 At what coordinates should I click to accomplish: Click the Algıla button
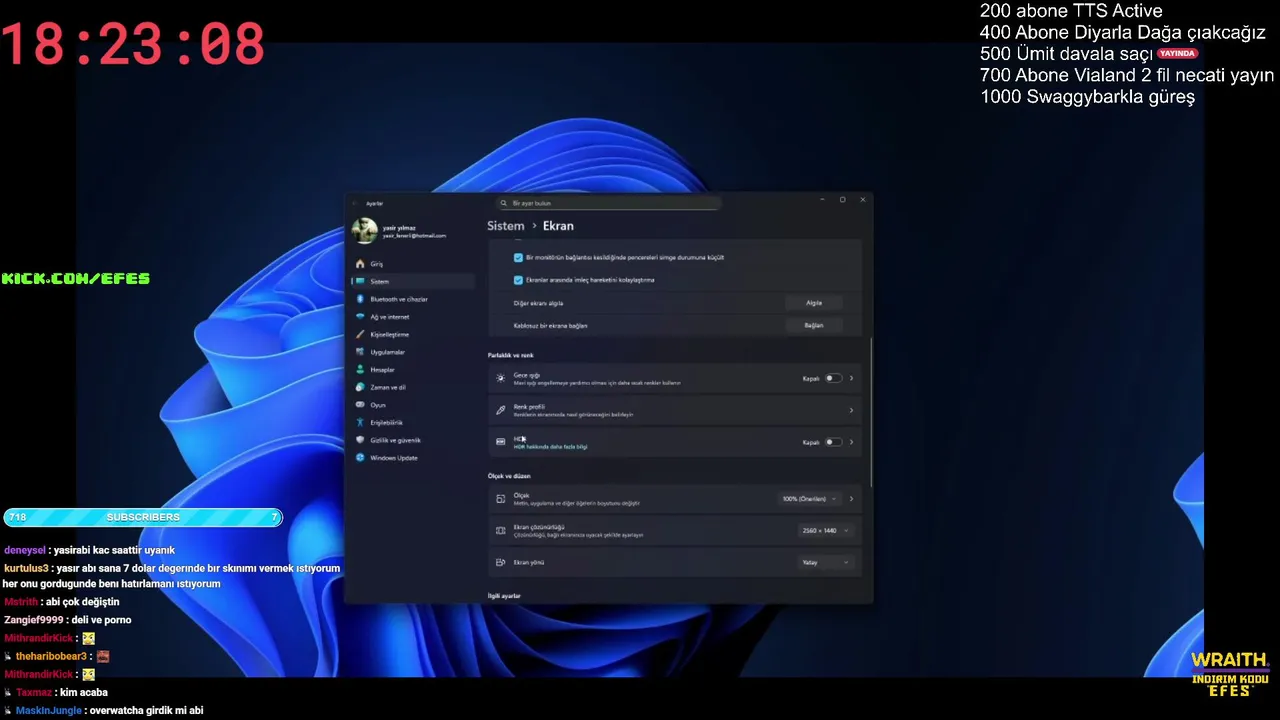pos(814,302)
